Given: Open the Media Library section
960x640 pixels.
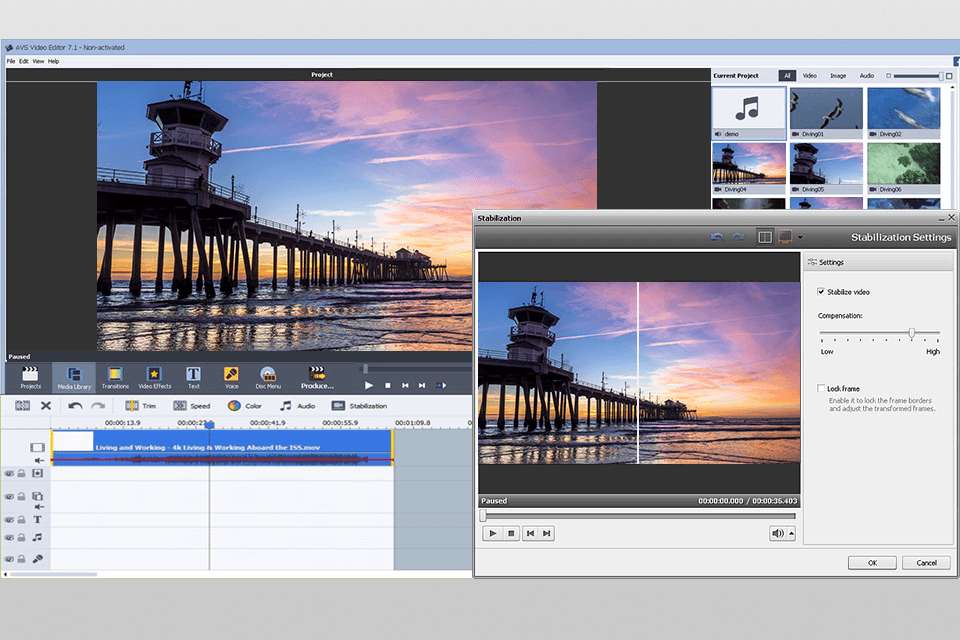Looking at the screenshot, I should pos(74,377).
